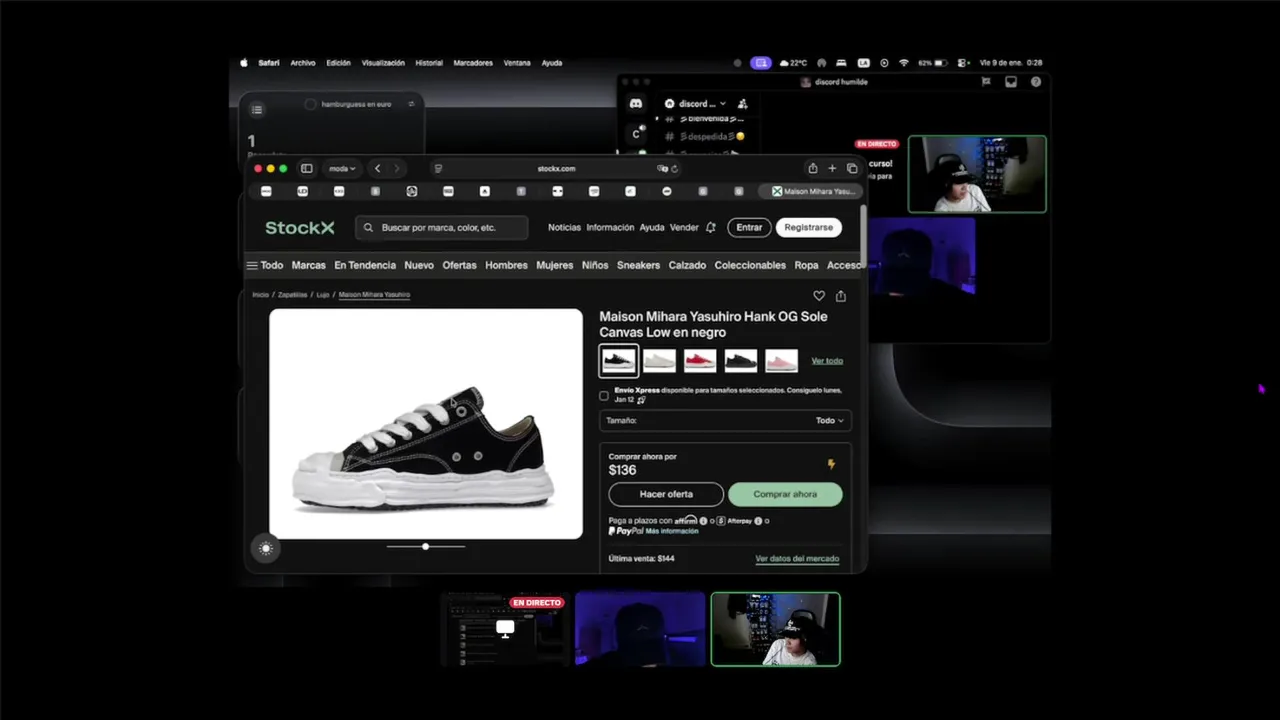Open the StockX hamburger menu icon
The width and height of the screenshot is (1280, 720).
252,265
